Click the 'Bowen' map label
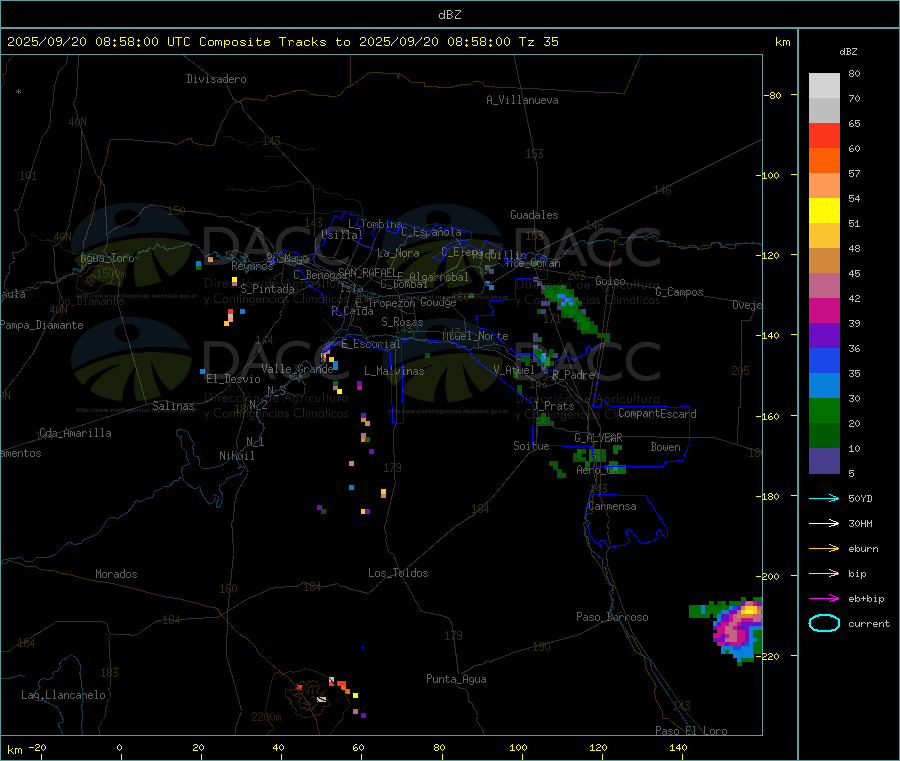900x761 pixels. [665, 447]
